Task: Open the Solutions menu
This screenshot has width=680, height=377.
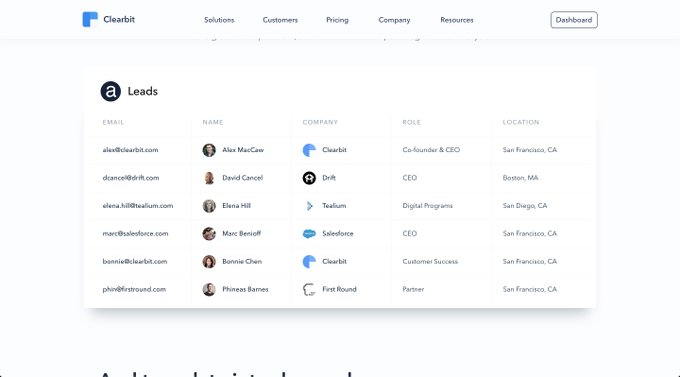Action: tap(219, 20)
